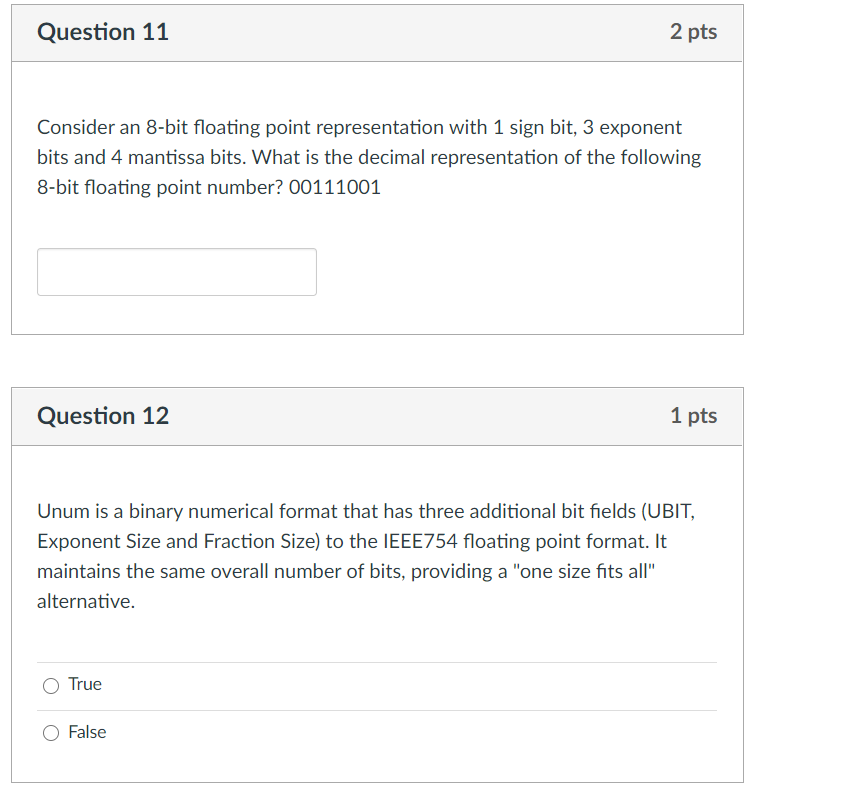The width and height of the screenshot is (842, 800).
Task: Click the Question 12 header
Action: pos(102,416)
